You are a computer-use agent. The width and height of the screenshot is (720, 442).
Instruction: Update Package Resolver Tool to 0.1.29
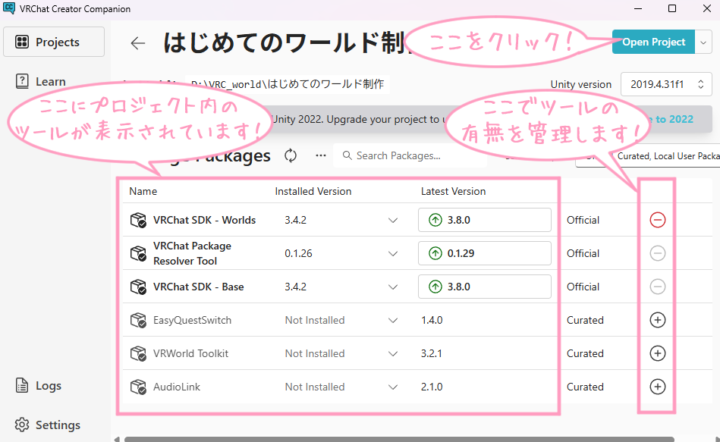[484, 253]
